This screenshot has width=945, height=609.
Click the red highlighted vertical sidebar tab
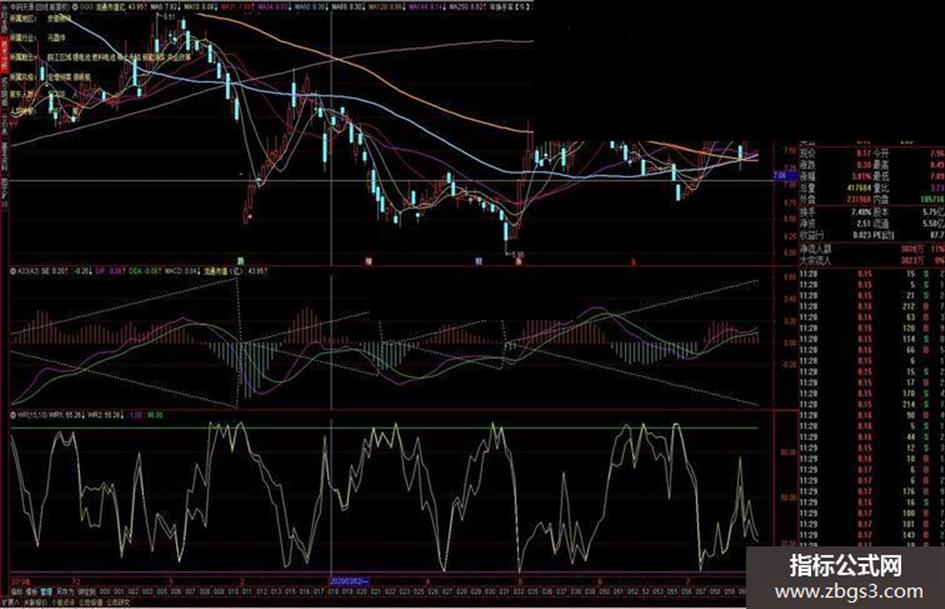click(4, 56)
